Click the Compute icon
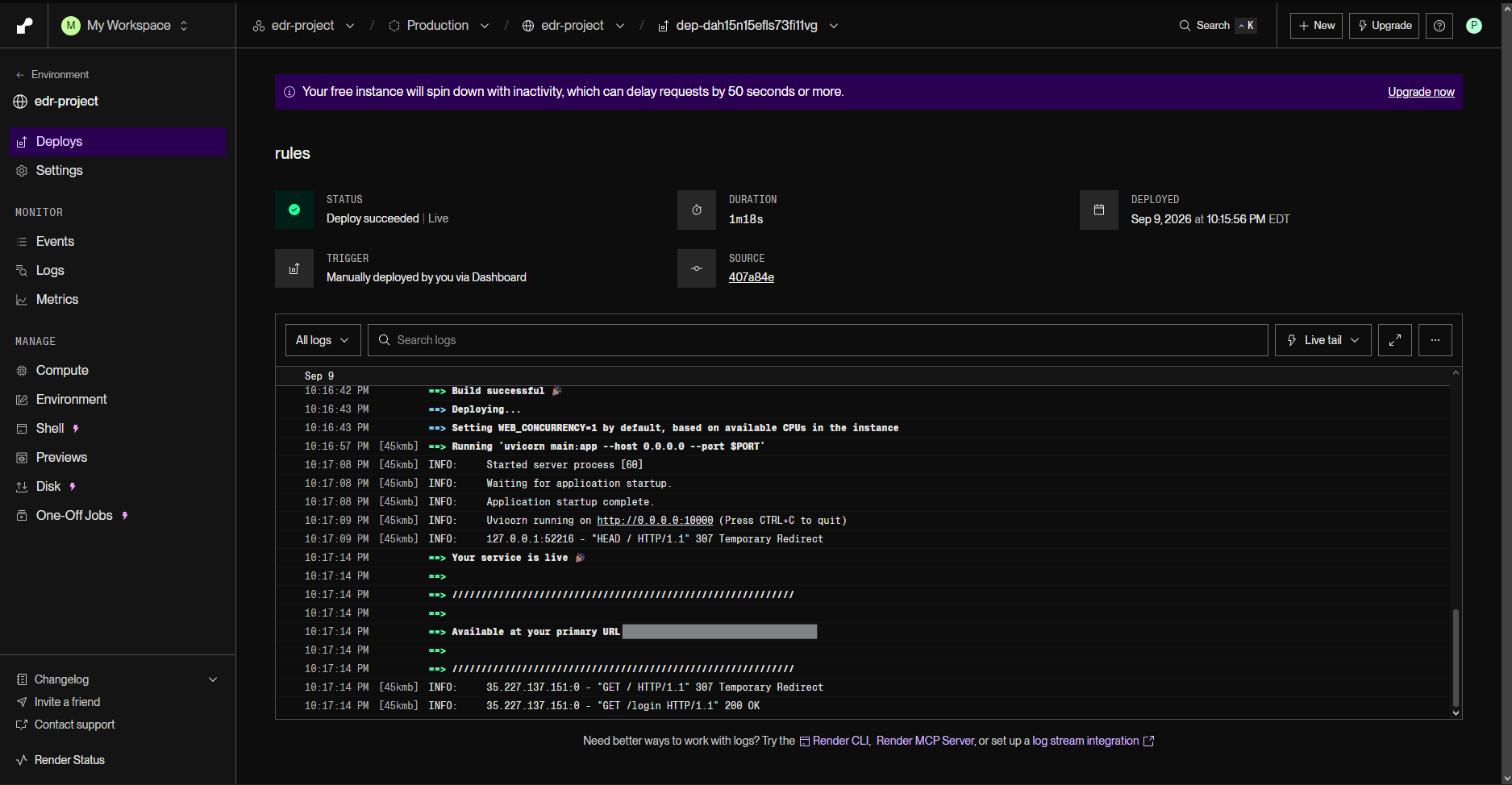The image size is (1512, 785). coord(22,371)
